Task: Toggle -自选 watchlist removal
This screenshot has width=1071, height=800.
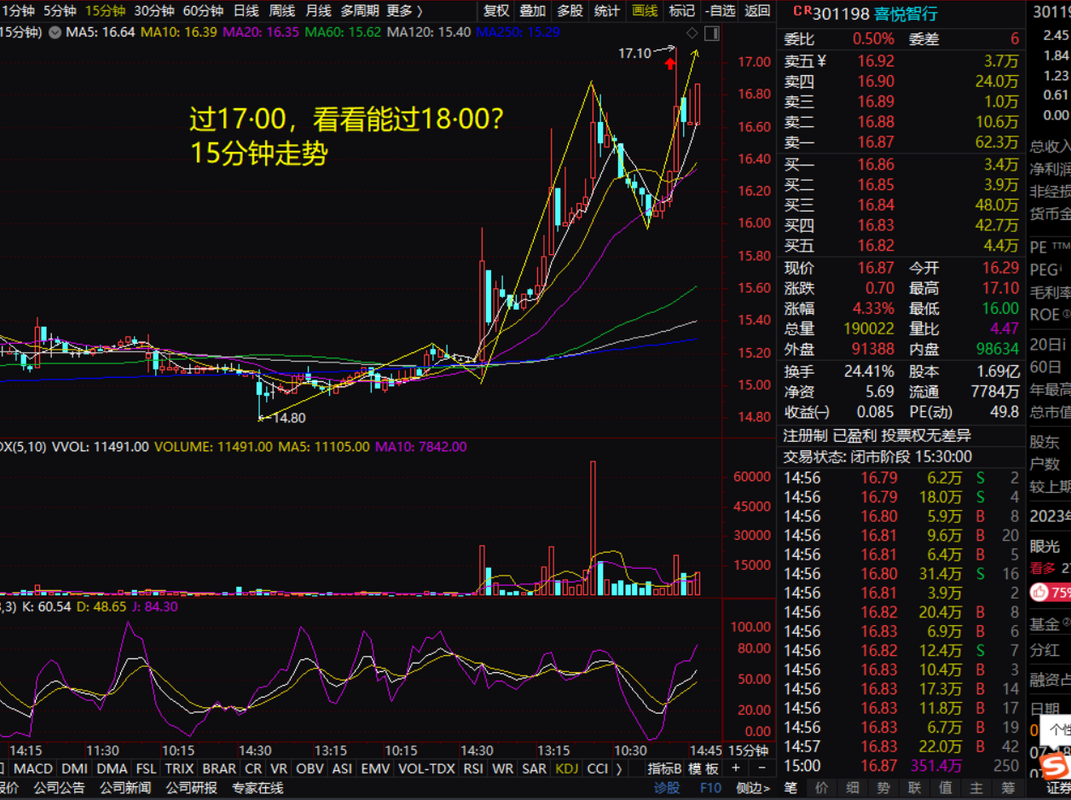Action: pyautogui.click(x=719, y=11)
